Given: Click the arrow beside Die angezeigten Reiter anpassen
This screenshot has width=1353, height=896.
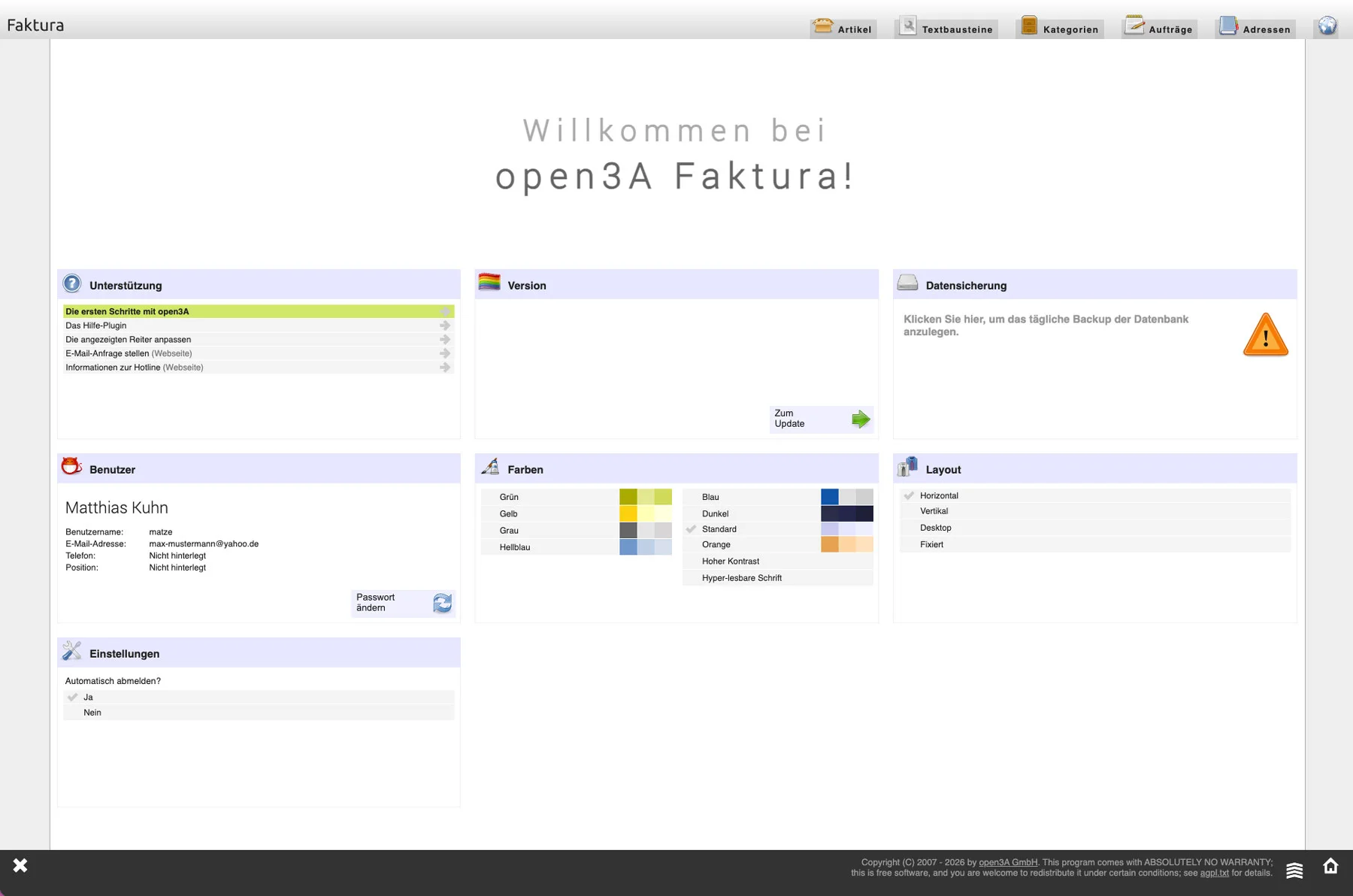Looking at the screenshot, I should pyautogui.click(x=445, y=340).
